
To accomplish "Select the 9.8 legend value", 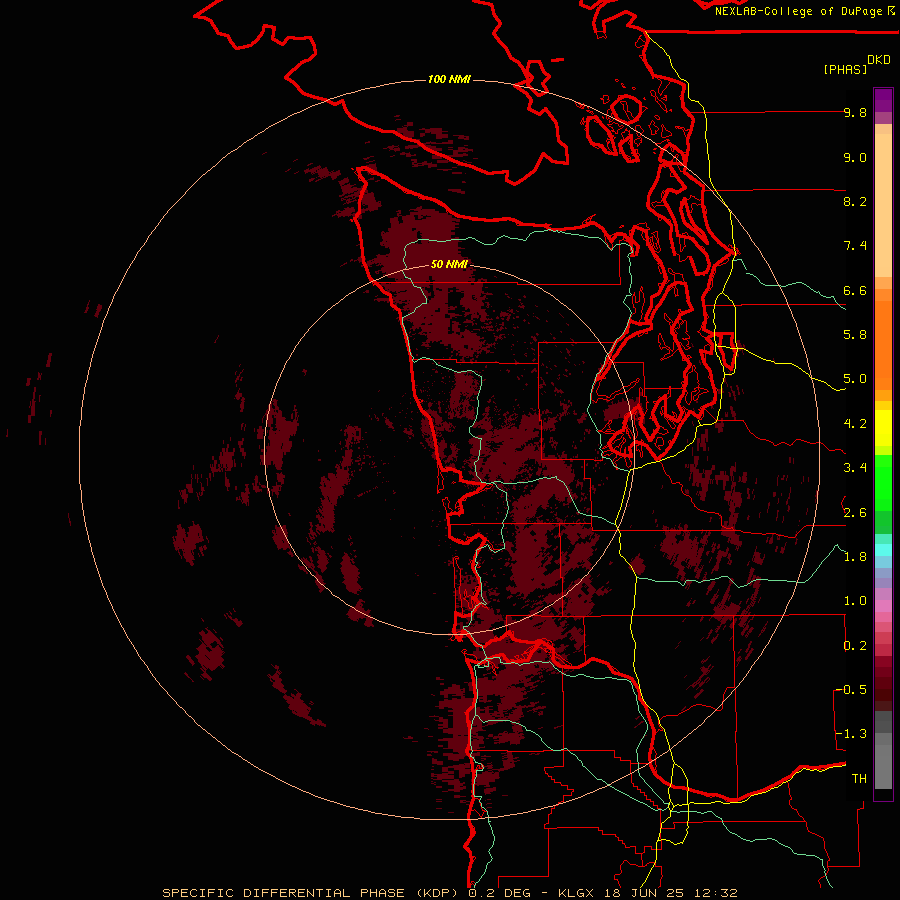I will pyautogui.click(x=855, y=112).
